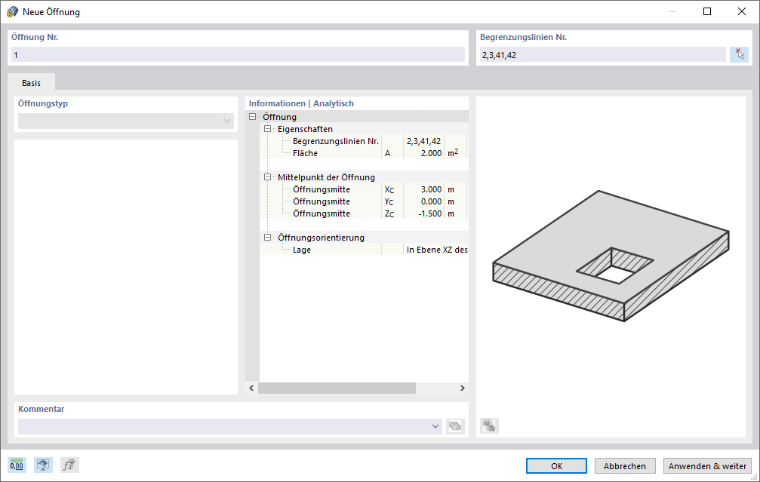Click into the Öffnung Nr. field
Screen dimensions: 760x482
(238, 55)
